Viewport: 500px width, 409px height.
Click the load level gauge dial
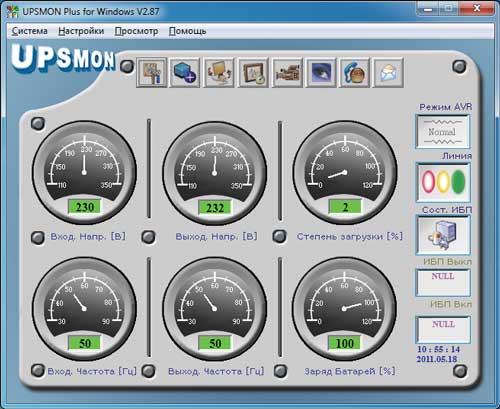345,173
